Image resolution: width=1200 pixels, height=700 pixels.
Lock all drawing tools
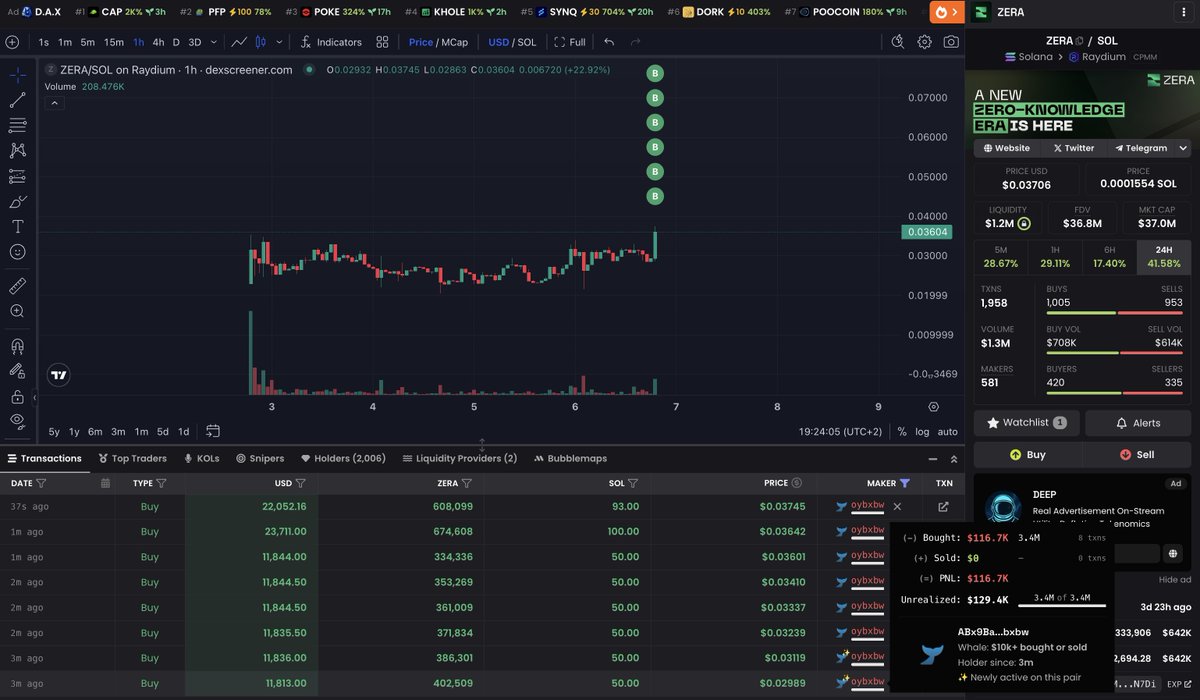(x=17, y=396)
